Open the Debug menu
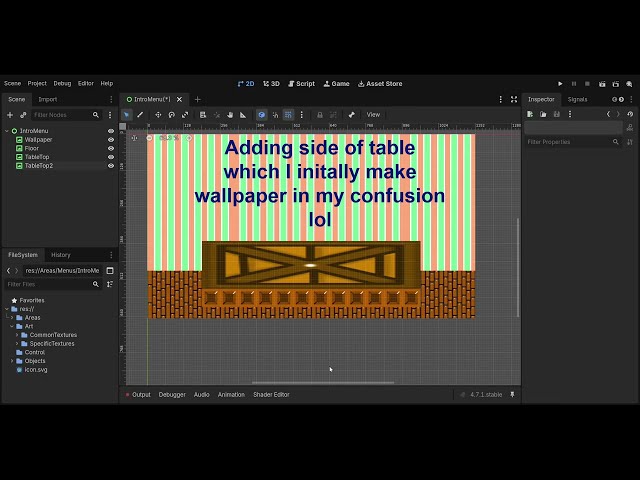The width and height of the screenshot is (640, 480). [x=62, y=83]
